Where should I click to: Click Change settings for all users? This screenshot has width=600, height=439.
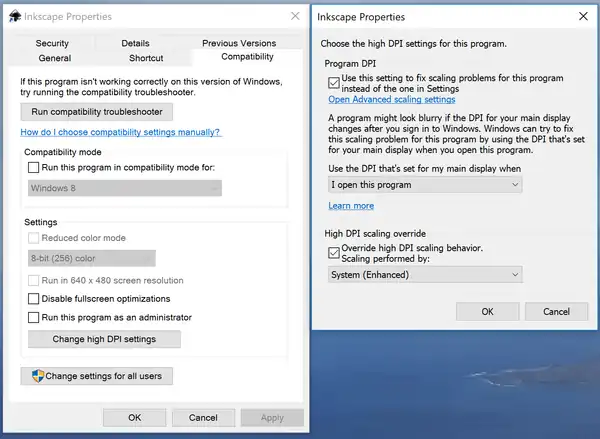pyautogui.click(x=97, y=376)
